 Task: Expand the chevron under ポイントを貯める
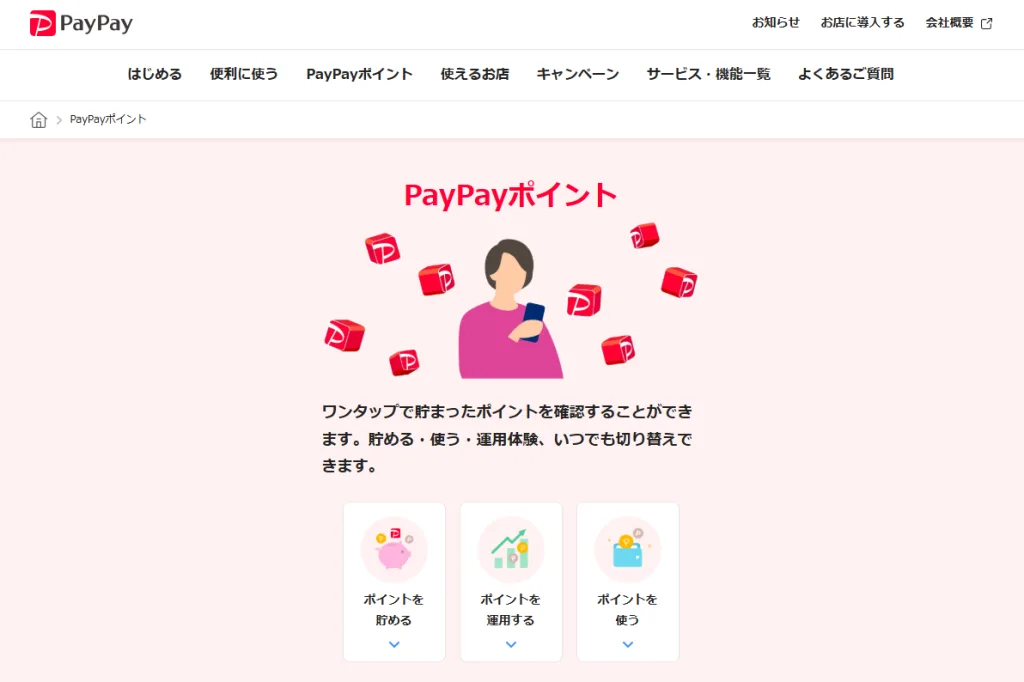pyautogui.click(x=394, y=644)
